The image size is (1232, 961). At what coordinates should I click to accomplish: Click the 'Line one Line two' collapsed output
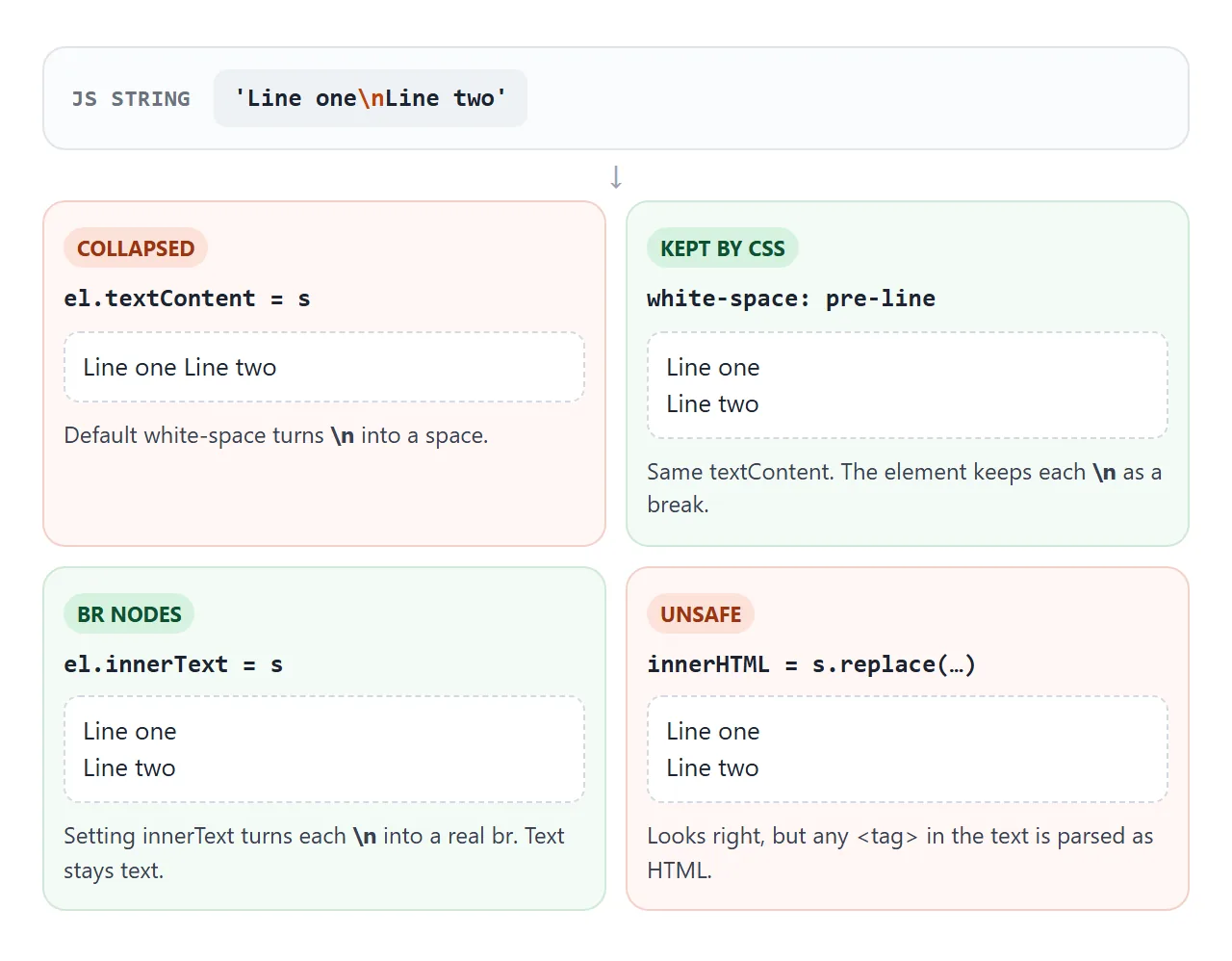coord(324,367)
